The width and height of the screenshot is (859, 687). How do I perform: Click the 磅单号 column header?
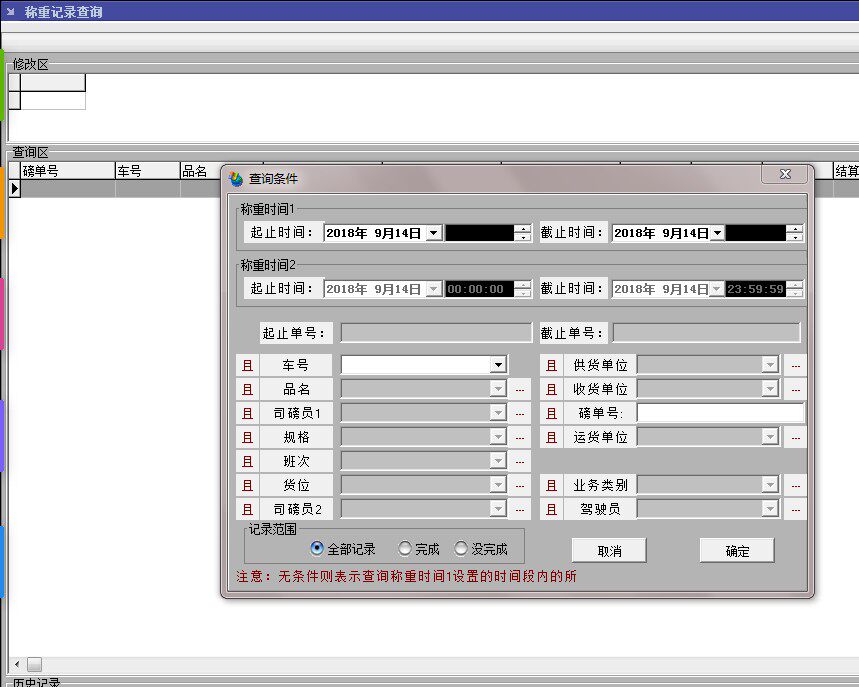(x=67, y=171)
